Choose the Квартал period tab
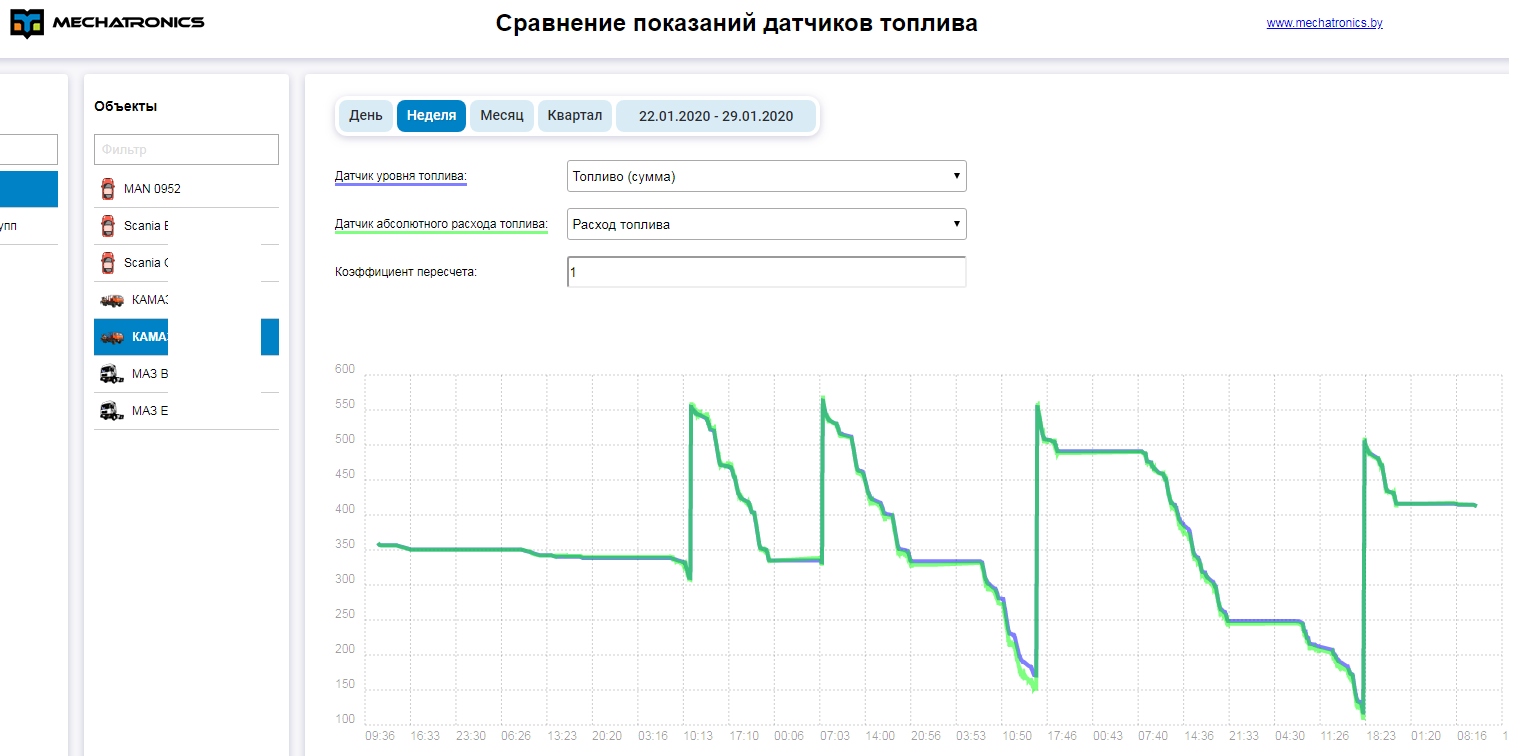The height and width of the screenshot is (756, 1515). tap(574, 116)
